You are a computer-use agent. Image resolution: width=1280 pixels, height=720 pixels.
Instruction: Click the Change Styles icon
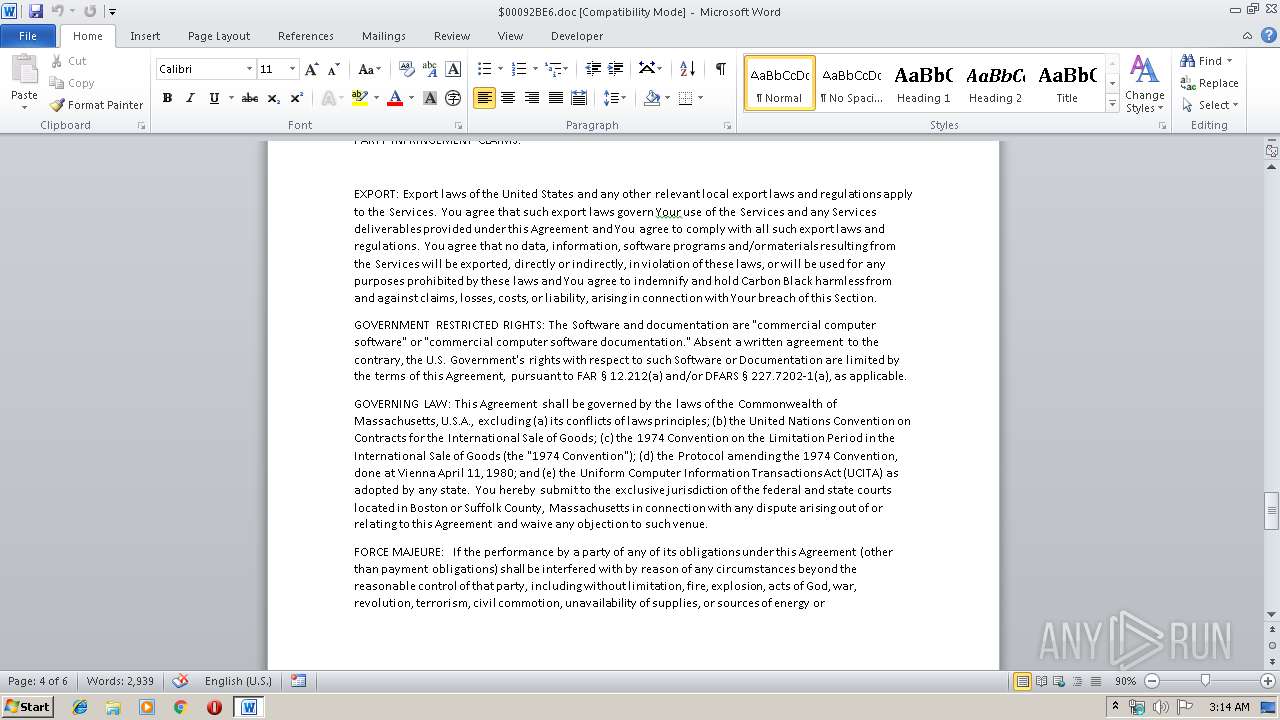1144,83
